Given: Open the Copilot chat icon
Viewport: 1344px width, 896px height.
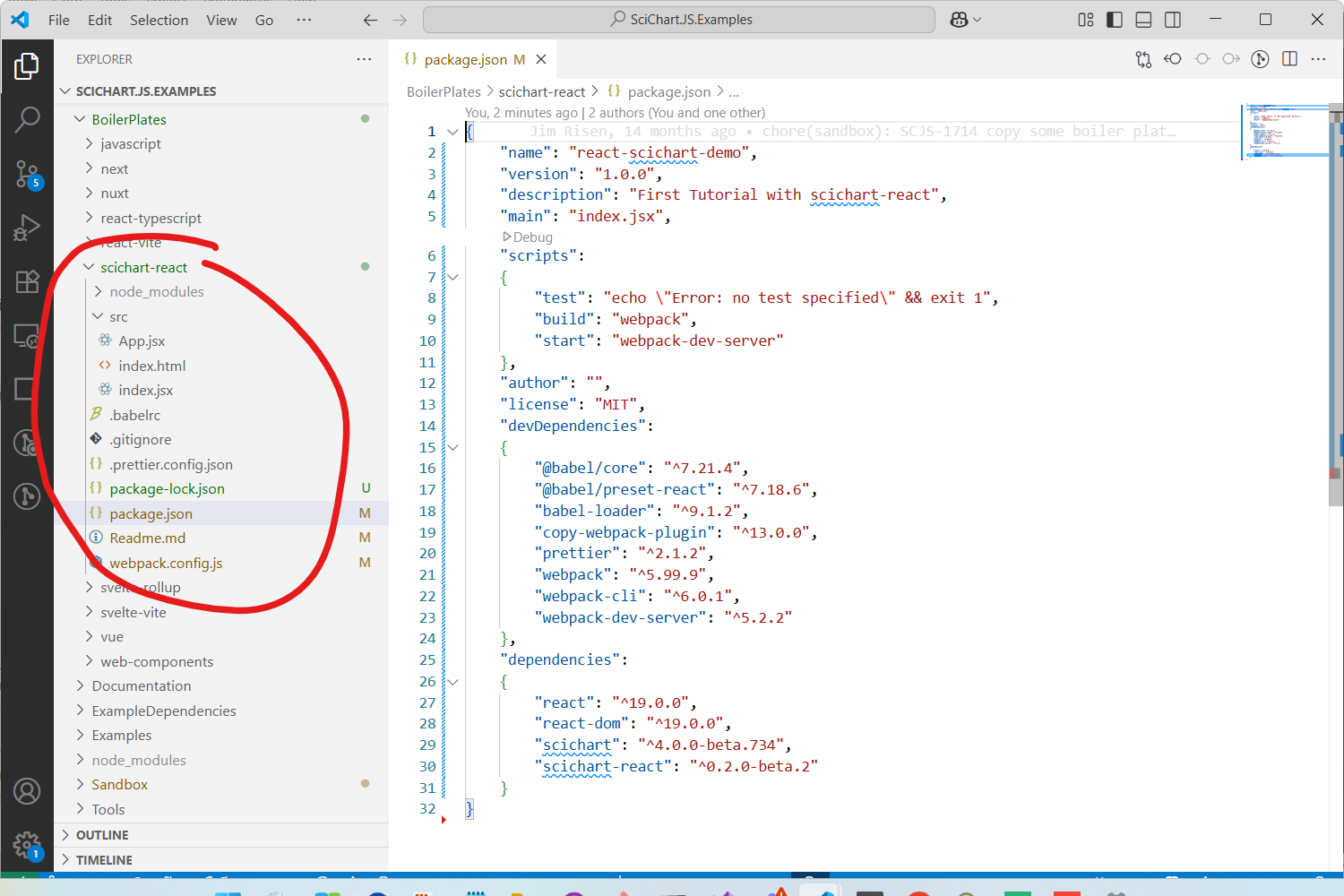Looking at the screenshot, I should pos(959,20).
